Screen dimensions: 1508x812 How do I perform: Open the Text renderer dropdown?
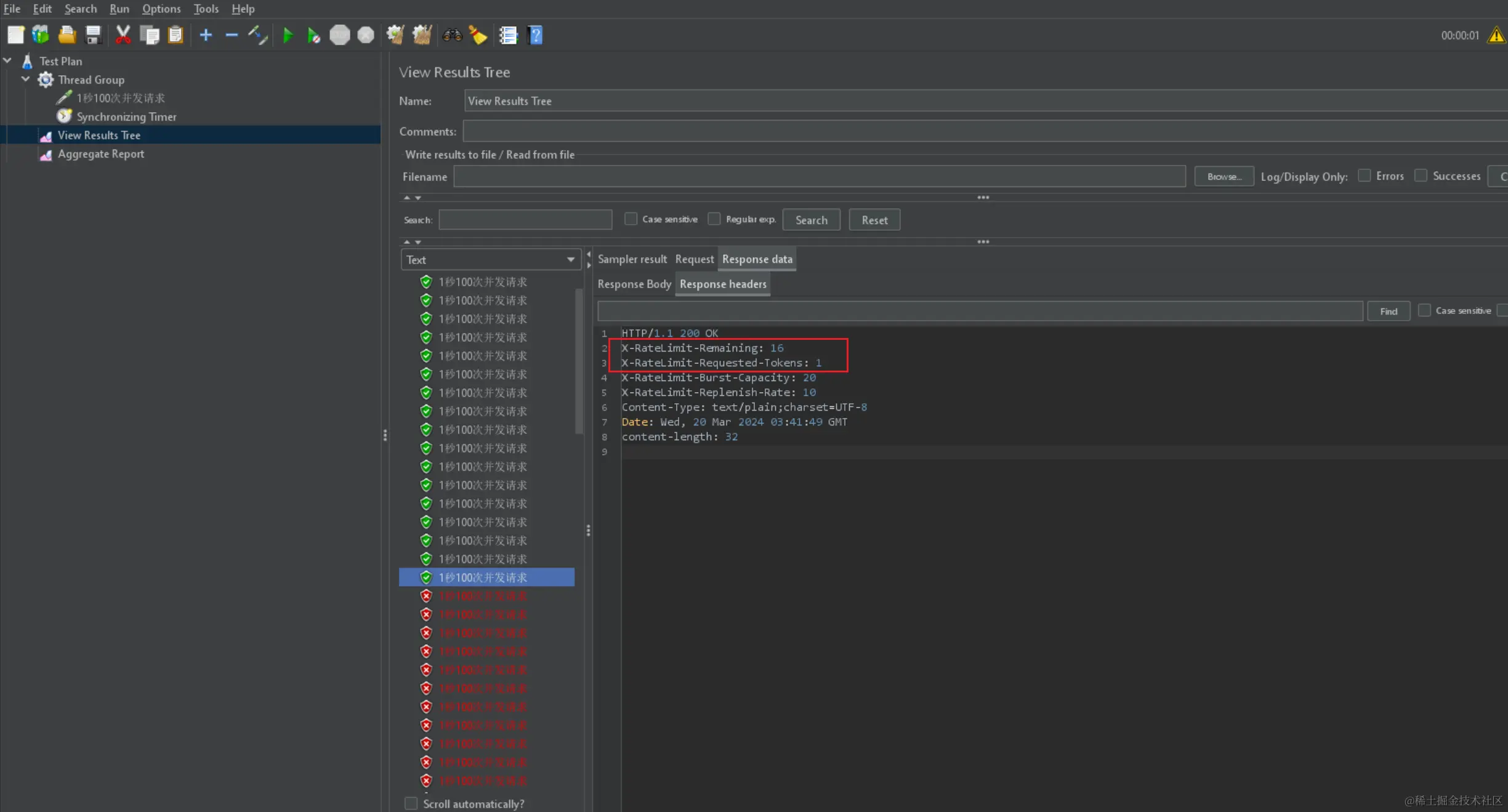[x=491, y=260]
